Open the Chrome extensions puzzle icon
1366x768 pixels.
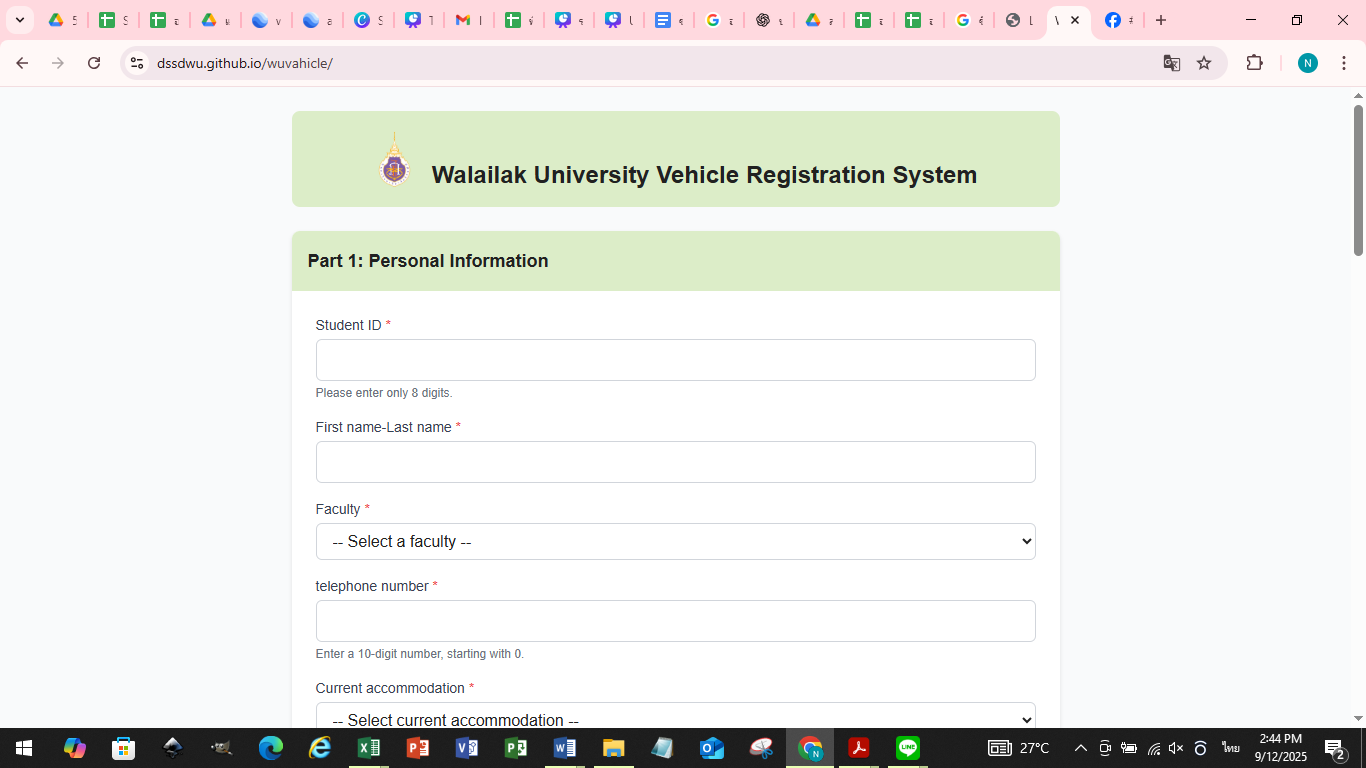tap(1254, 63)
